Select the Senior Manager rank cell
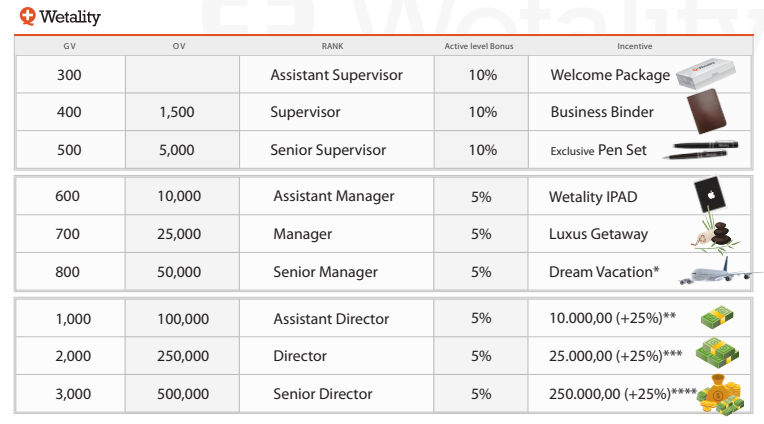Image resolution: width=764 pixels, height=424 pixels. (x=325, y=272)
